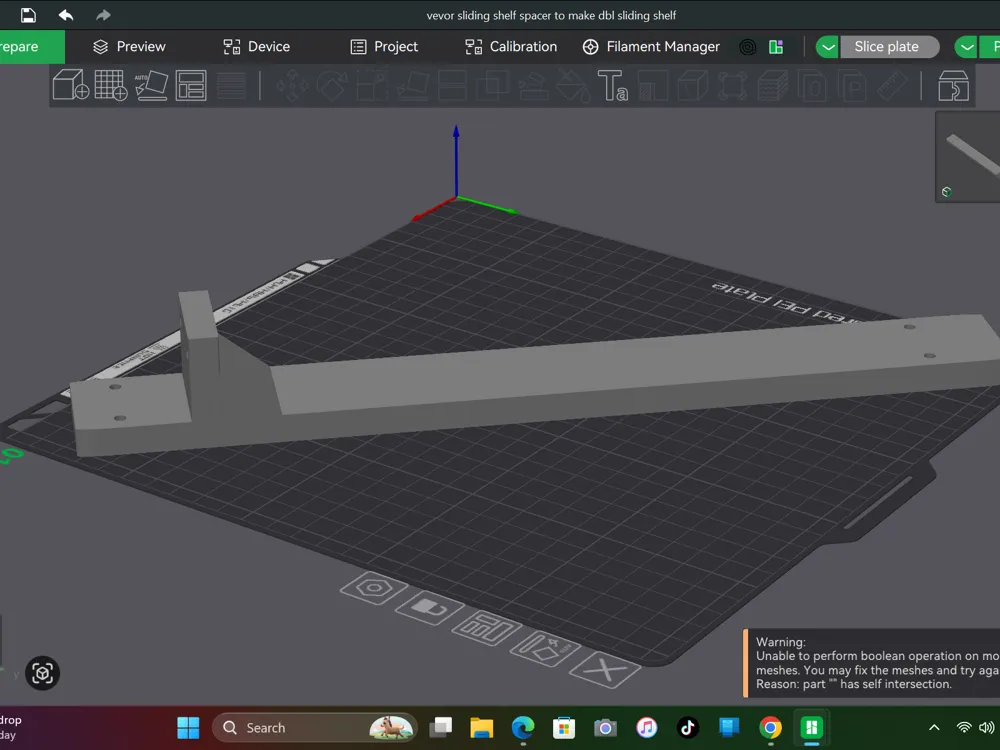Select the Text shape tool
This screenshot has width=1000, height=750.
(613, 85)
